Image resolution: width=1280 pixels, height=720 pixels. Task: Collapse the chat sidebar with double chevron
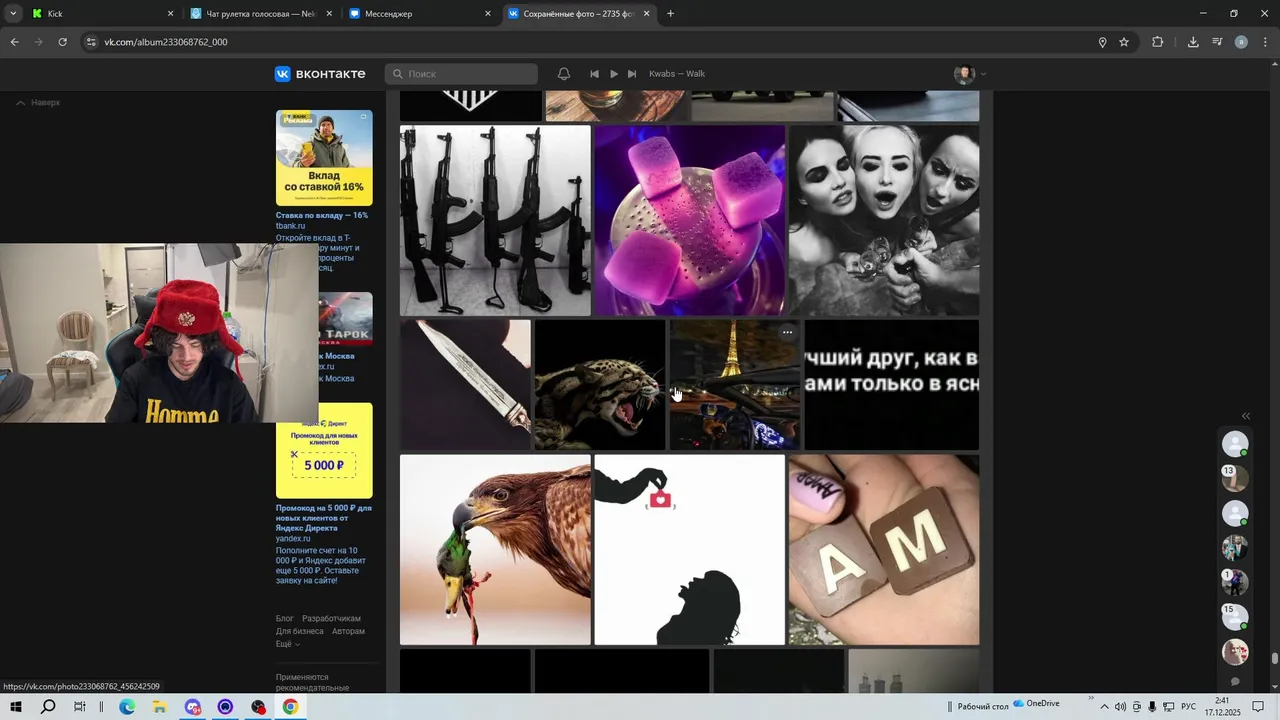coord(1246,416)
